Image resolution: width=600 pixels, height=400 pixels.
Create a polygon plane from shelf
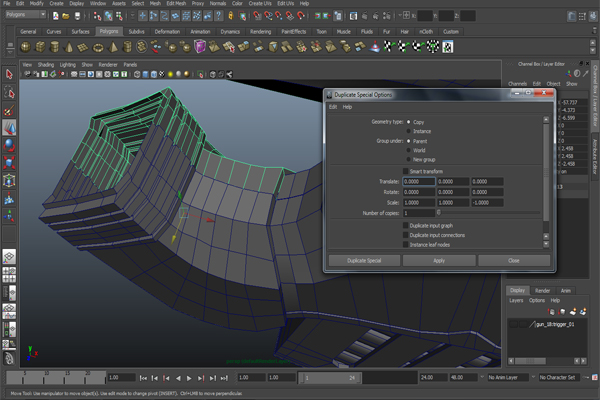click(83, 47)
